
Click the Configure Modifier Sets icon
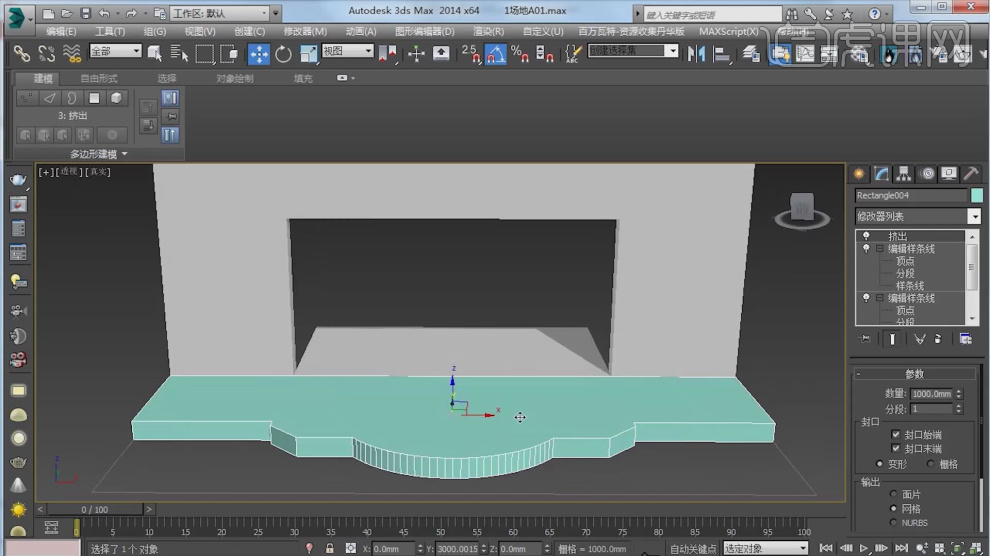coord(965,340)
